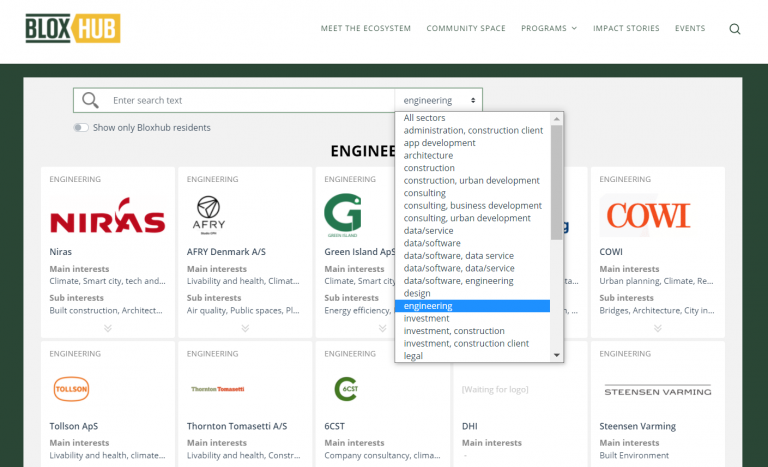Open the sector dropdown showing engineering

[x=438, y=100]
